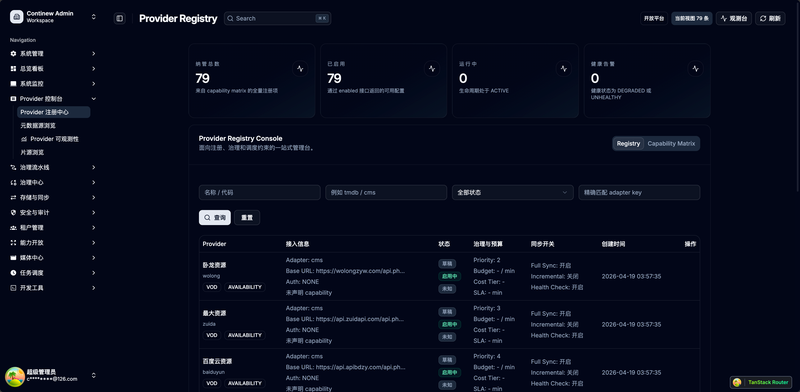This screenshot has width=800, height=392.
Task: Click the activity icon on 健康告警 card
Action: [x=695, y=68]
